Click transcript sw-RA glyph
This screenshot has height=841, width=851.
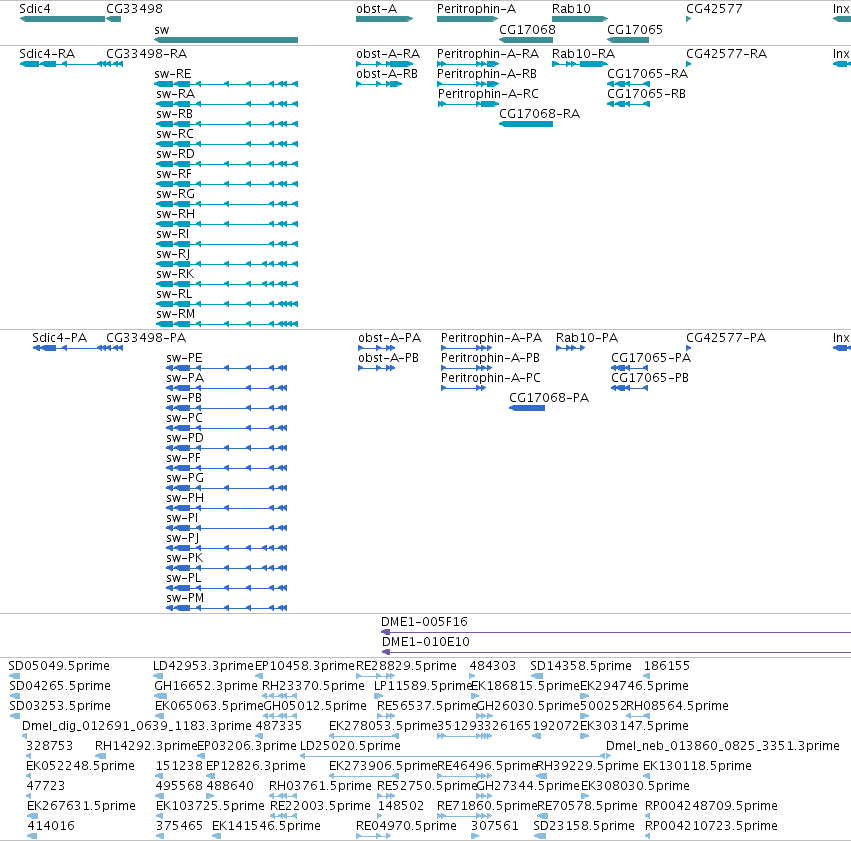pos(226,104)
